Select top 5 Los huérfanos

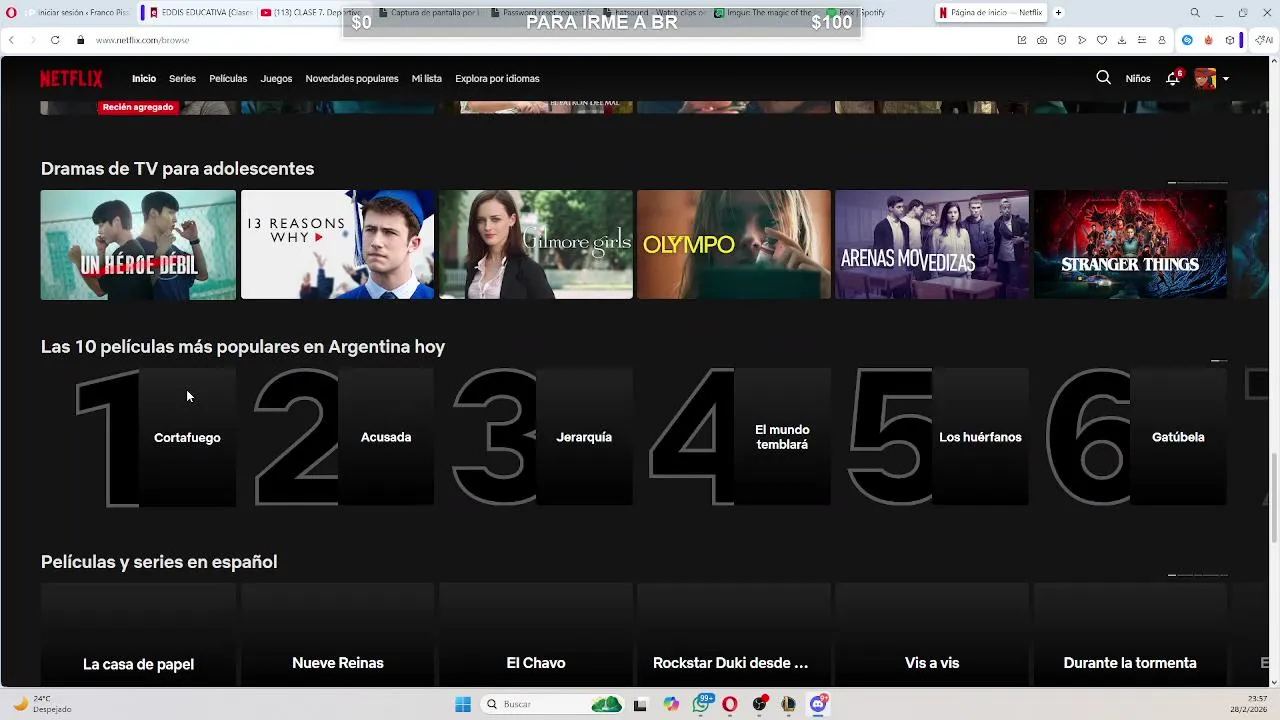click(937, 437)
